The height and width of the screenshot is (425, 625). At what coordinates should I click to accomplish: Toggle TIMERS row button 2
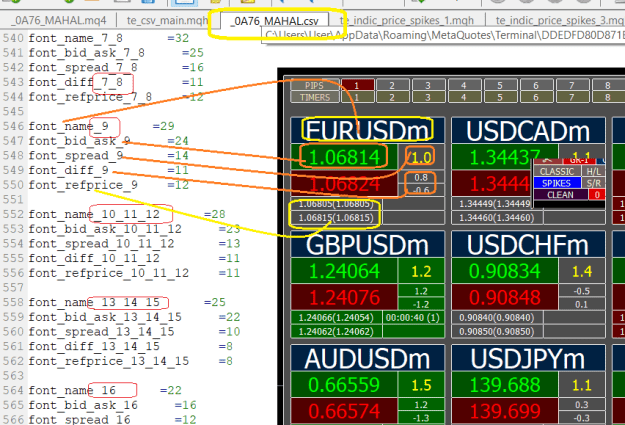[x=392, y=97]
